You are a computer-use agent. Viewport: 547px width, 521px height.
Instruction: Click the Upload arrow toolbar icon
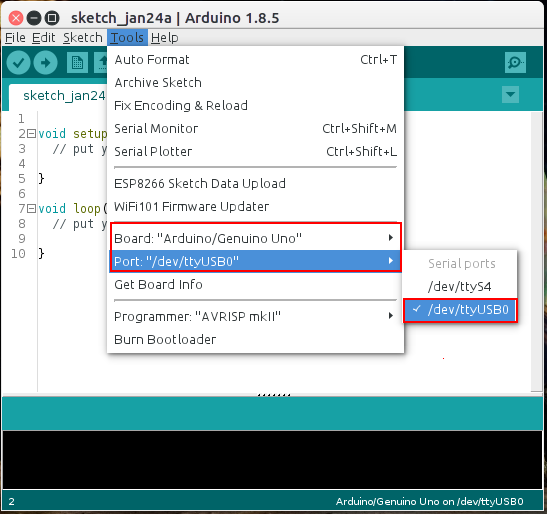pos(45,62)
